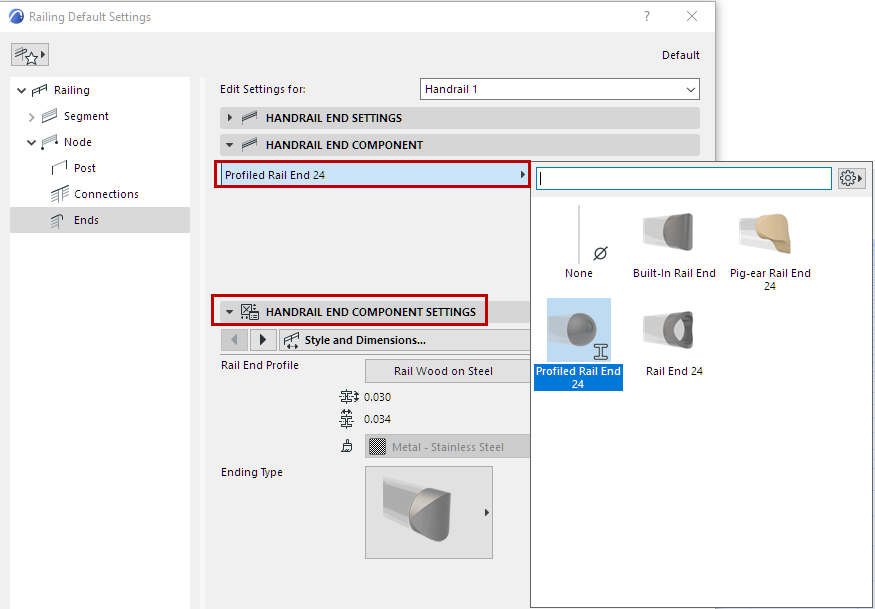Click the Ends icon in tree
875x609 pixels.
click(x=58, y=220)
